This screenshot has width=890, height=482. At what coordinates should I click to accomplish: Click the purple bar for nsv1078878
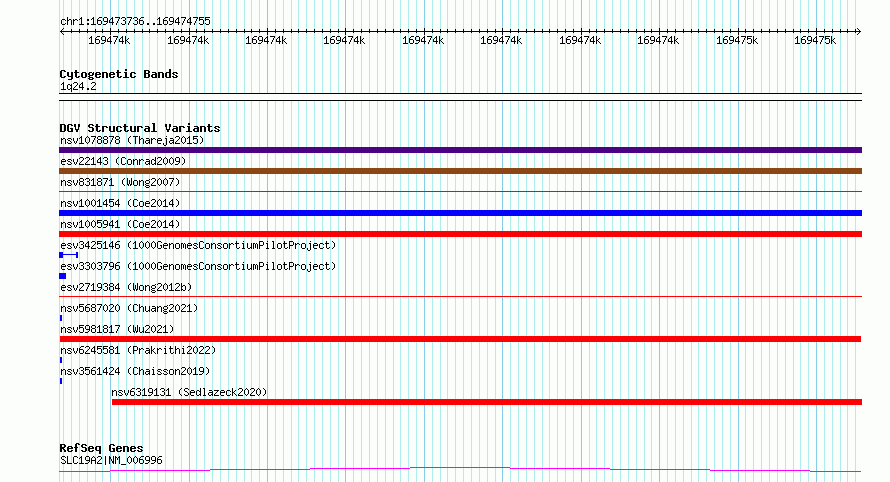[x=460, y=150]
